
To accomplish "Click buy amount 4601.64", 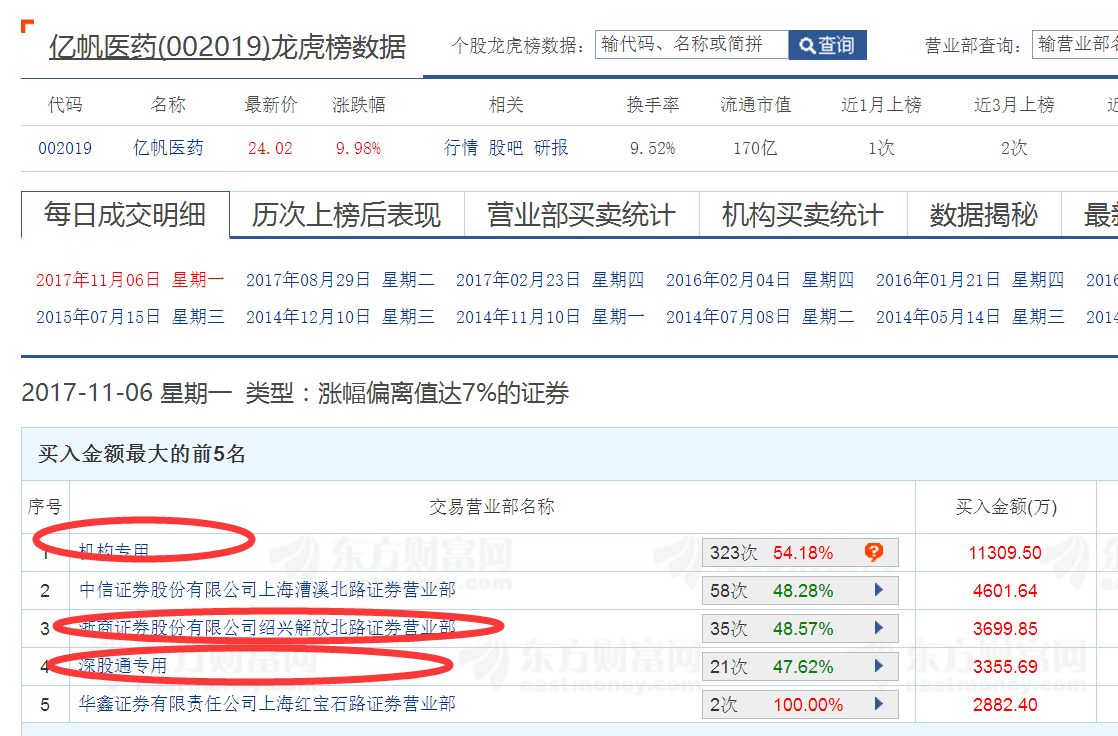I will tap(1005, 591).
